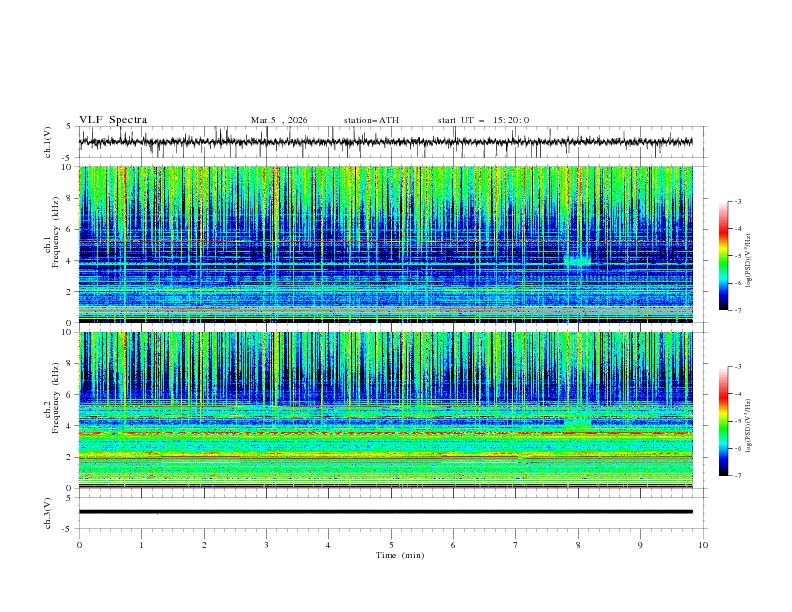Click time-axis tick label "5"

point(391,545)
